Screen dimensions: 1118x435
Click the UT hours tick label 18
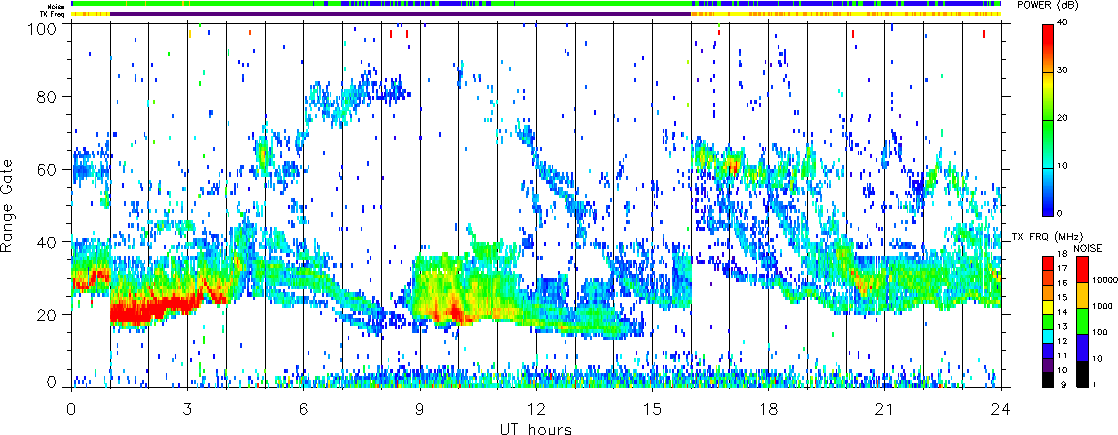tap(768, 409)
